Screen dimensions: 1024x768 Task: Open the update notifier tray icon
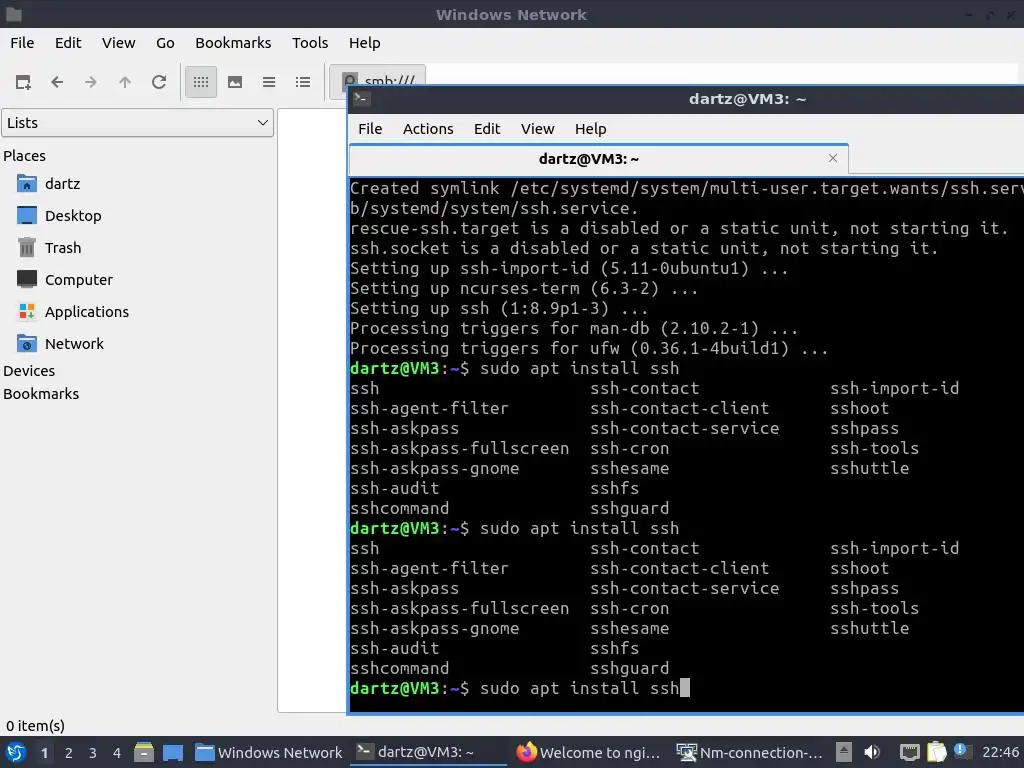click(961, 751)
